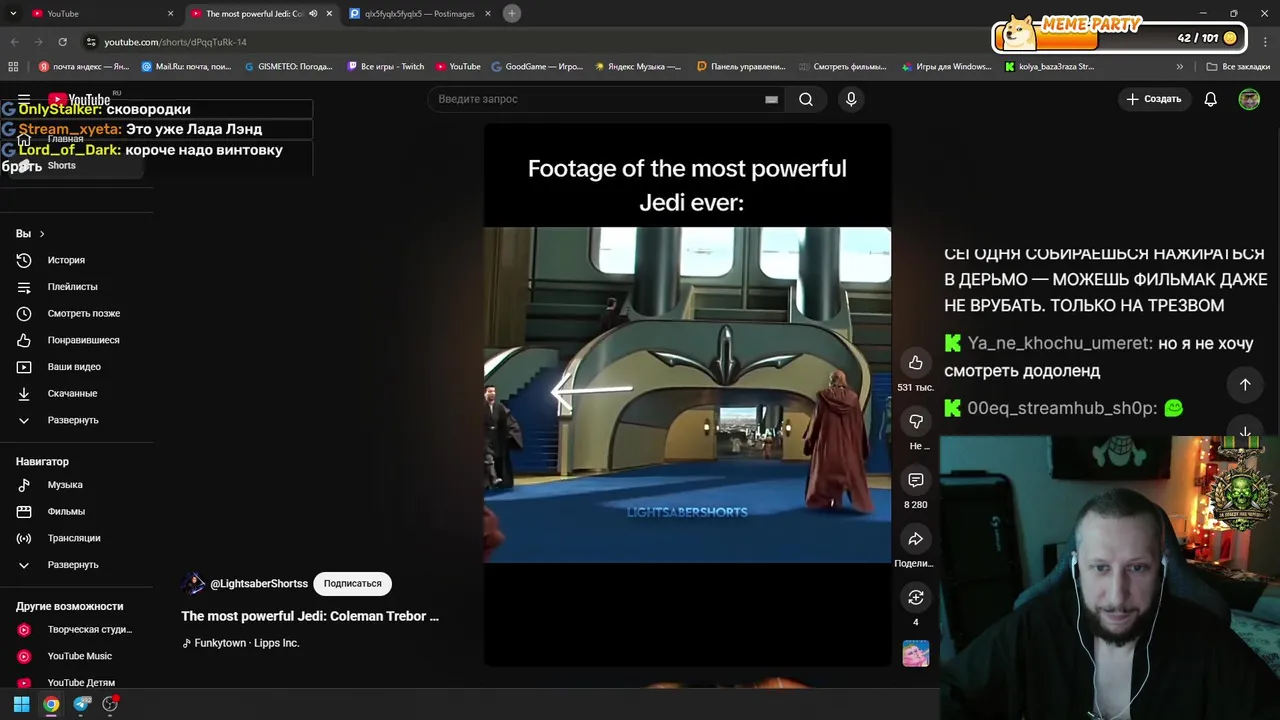Screen dimensions: 1280x720
Task: Expand the Навигатор section with Развернуть
Action: point(76,565)
